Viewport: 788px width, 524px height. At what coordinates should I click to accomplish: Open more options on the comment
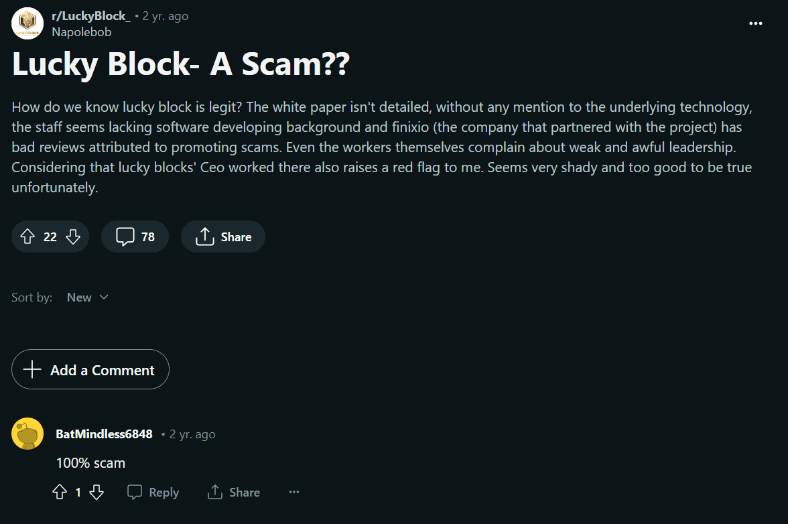[x=294, y=492]
